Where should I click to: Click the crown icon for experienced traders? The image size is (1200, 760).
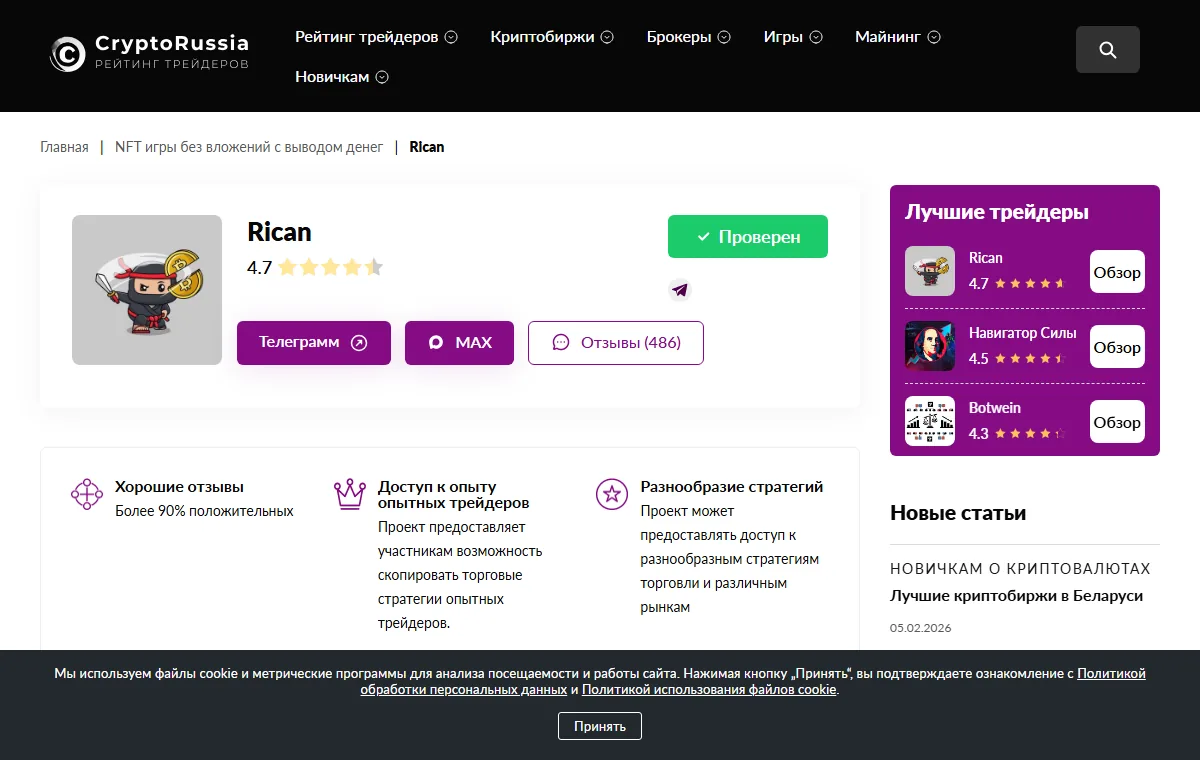tap(350, 494)
